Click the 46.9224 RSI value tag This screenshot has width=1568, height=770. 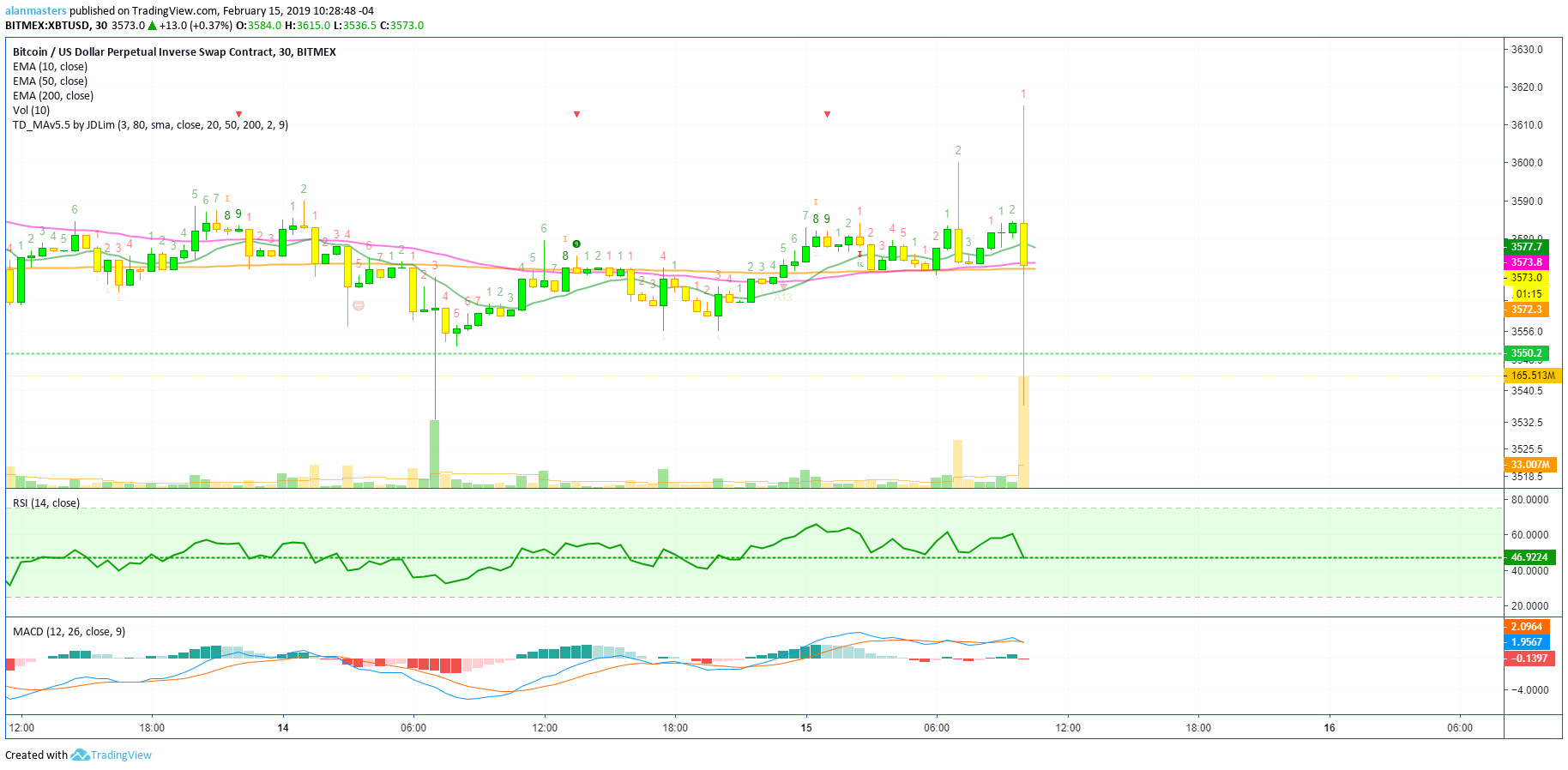[x=1529, y=557]
